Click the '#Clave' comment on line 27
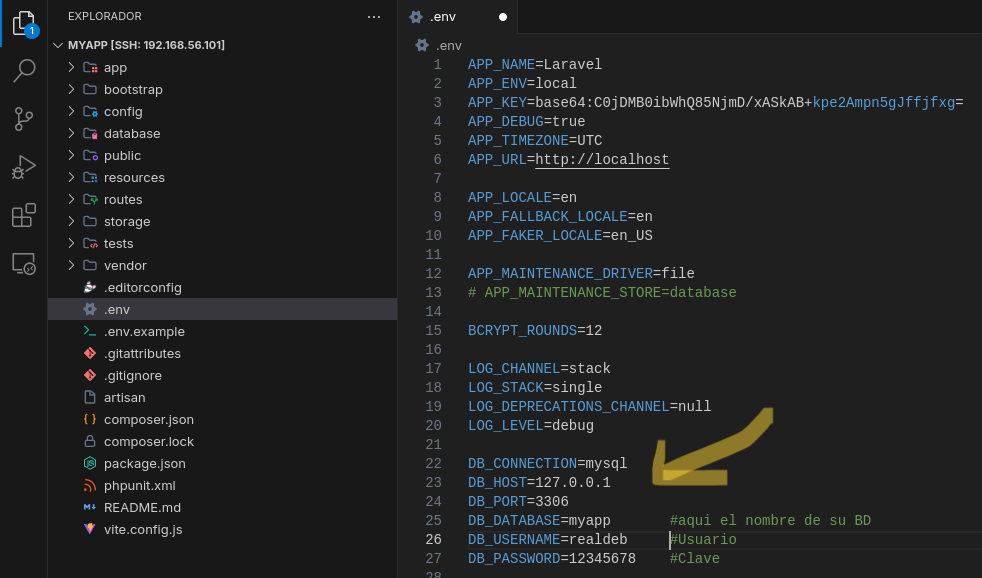This screenshot has height=578, width=982. (x=695, y=559)
